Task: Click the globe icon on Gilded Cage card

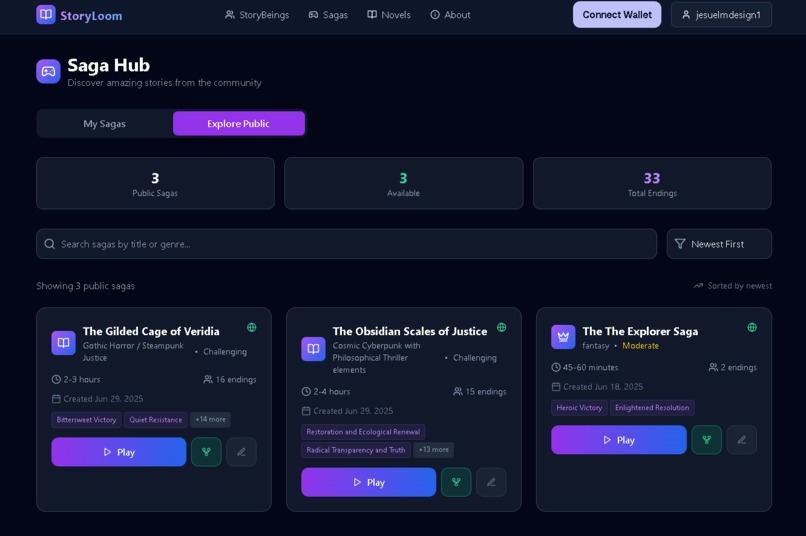Action: click(x=251, y=327)
